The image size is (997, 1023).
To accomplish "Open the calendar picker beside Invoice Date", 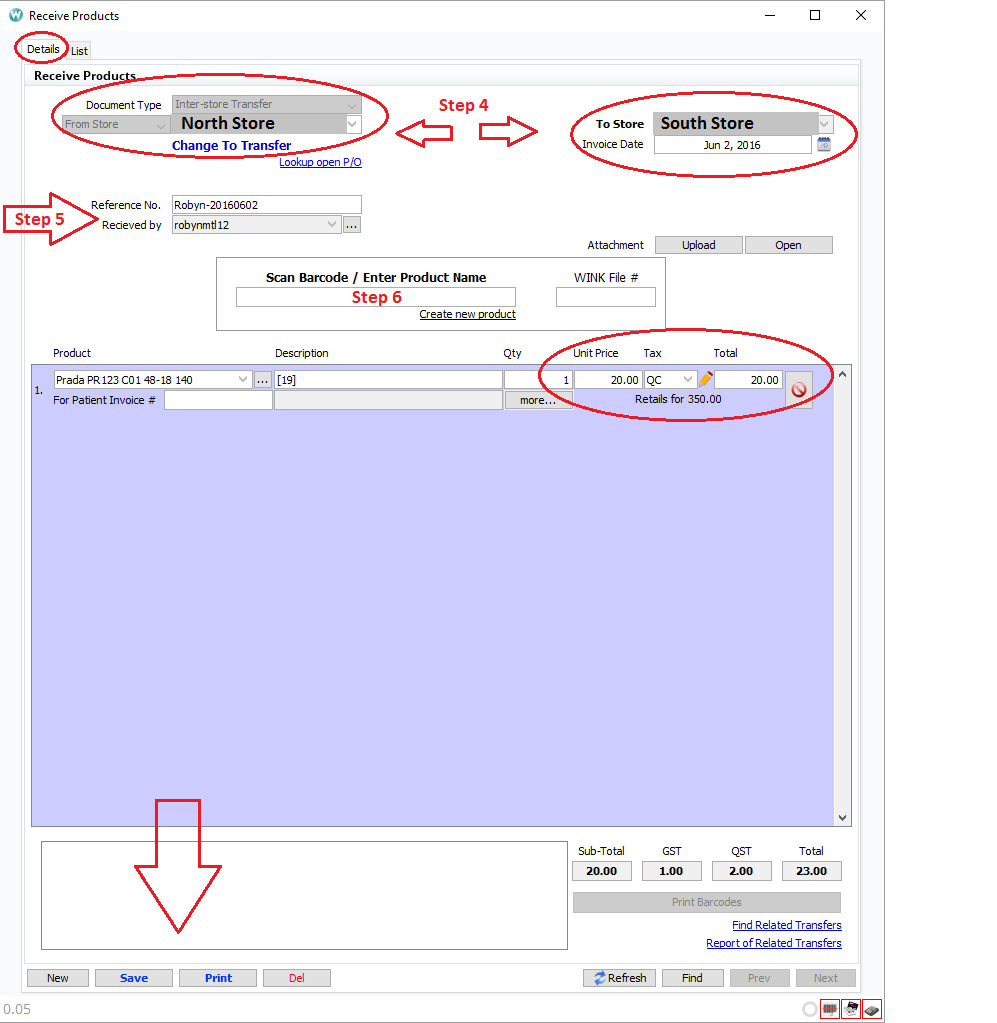I will [823, 144].
